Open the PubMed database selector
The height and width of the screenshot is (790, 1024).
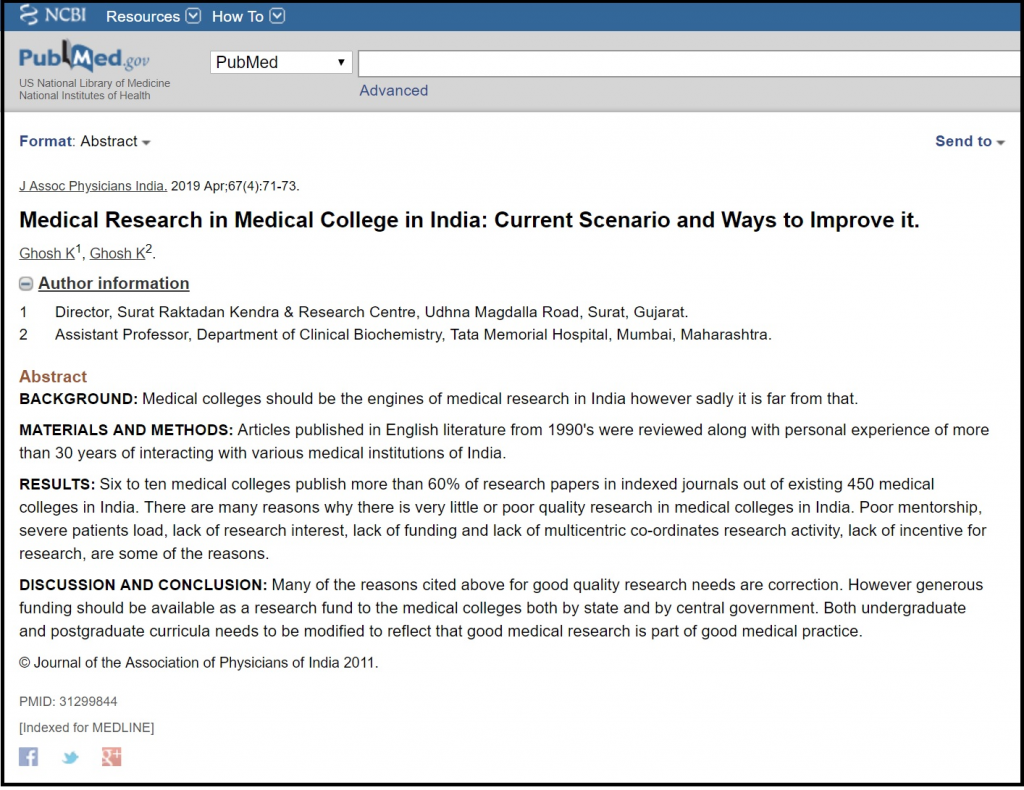(x=281, y=63)
